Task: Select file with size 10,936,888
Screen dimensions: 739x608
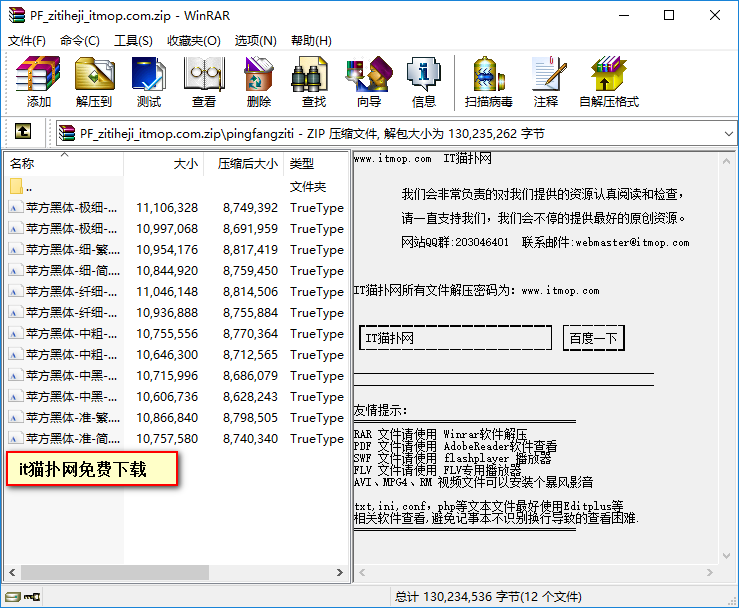Action: click(176, 312)
